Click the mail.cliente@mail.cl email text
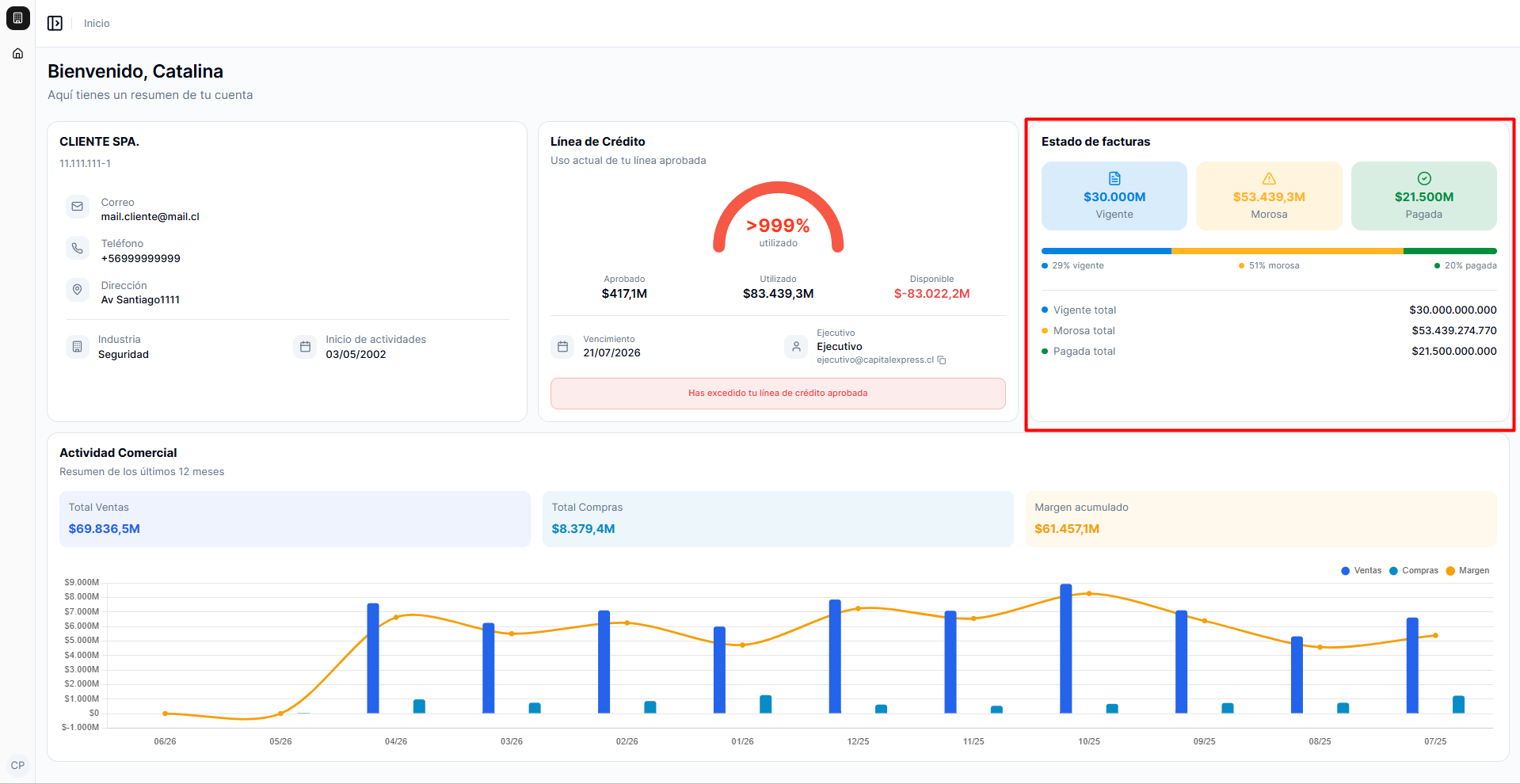 tap(150, 217)
